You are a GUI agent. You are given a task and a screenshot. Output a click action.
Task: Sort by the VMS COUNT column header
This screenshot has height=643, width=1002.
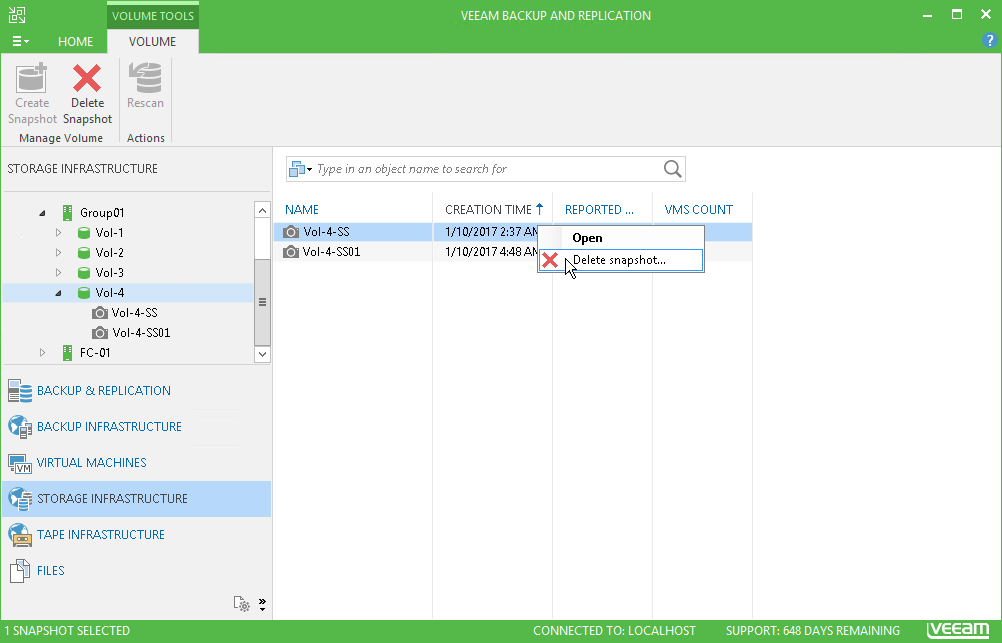click(698, 210)
